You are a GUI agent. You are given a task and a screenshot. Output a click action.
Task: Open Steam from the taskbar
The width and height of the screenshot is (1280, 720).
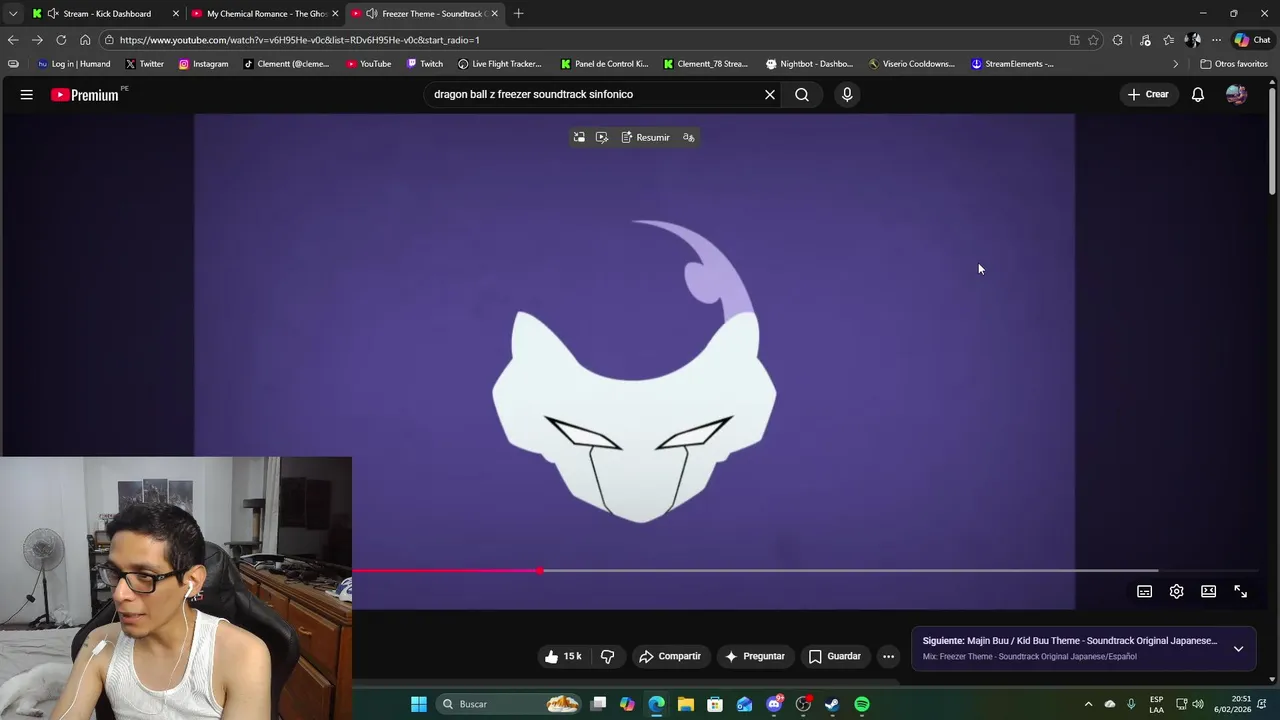coord(832,704)
